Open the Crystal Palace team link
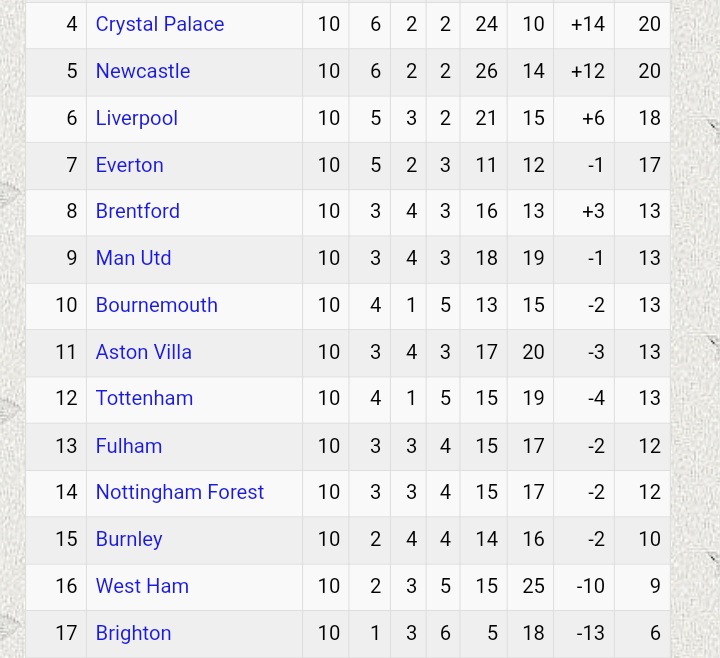Screen dimensions: 720x658 [160, 24]
